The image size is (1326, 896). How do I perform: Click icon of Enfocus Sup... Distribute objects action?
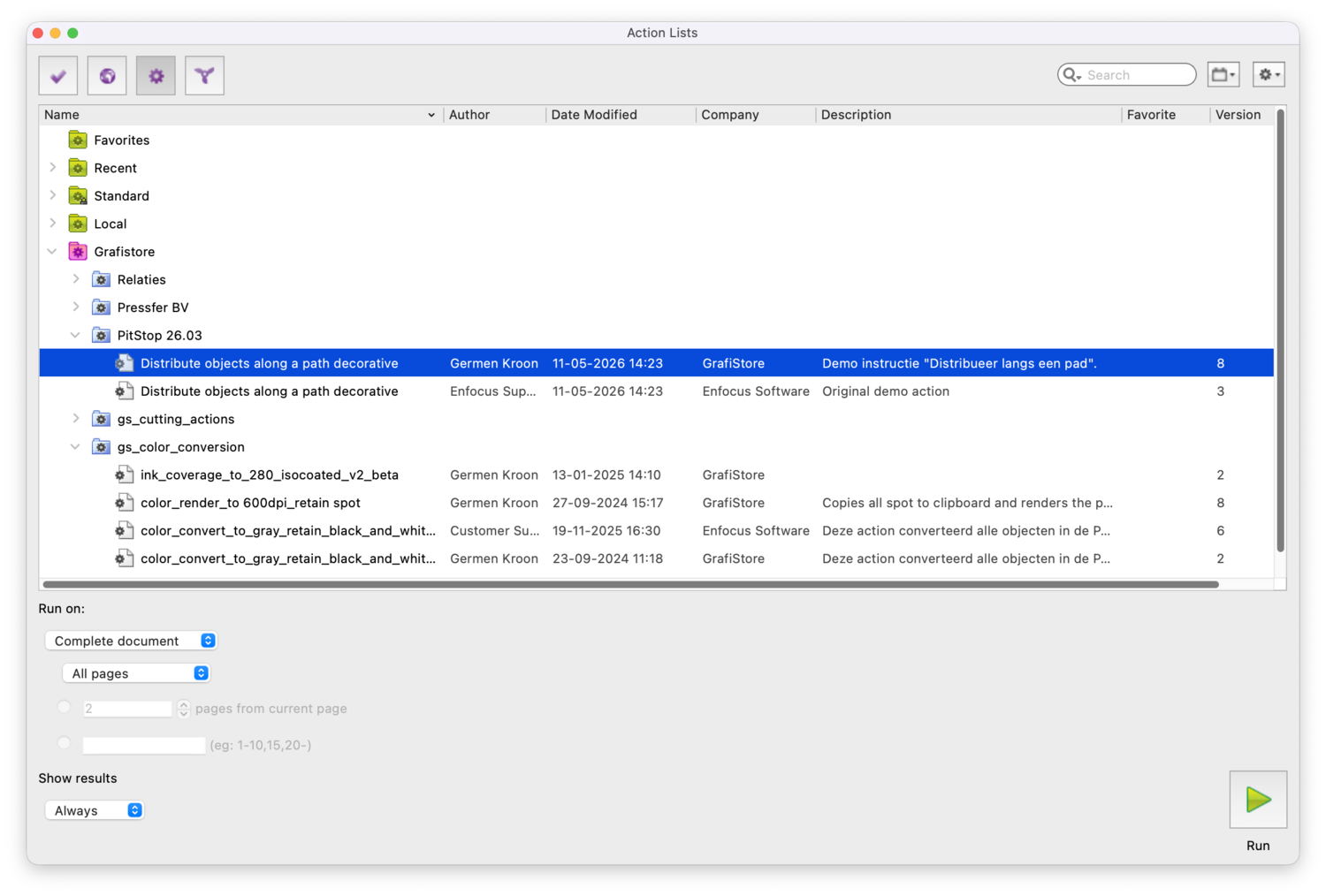tap(125, 391)
